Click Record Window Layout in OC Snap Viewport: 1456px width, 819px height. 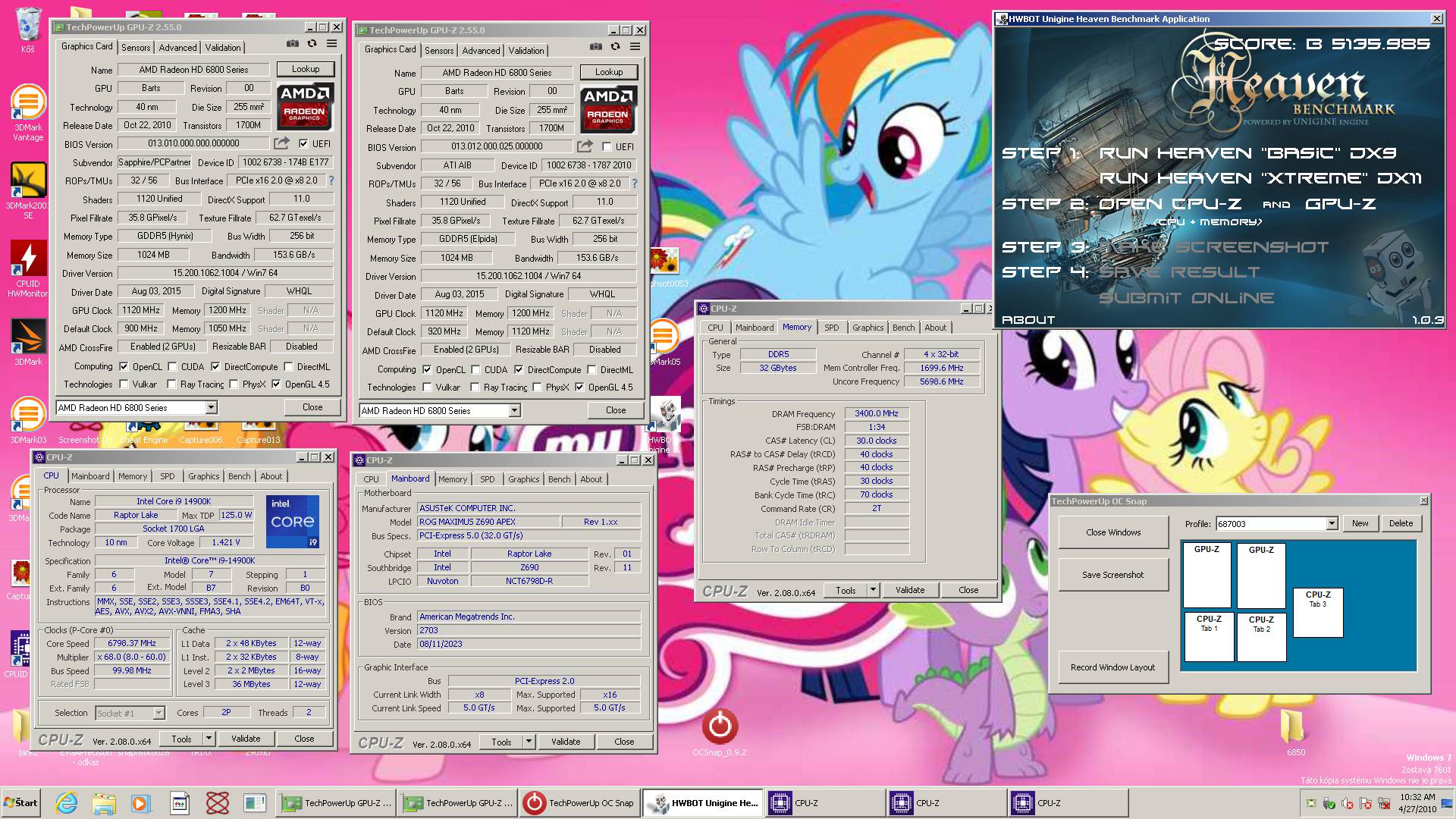click(1112, 667)
